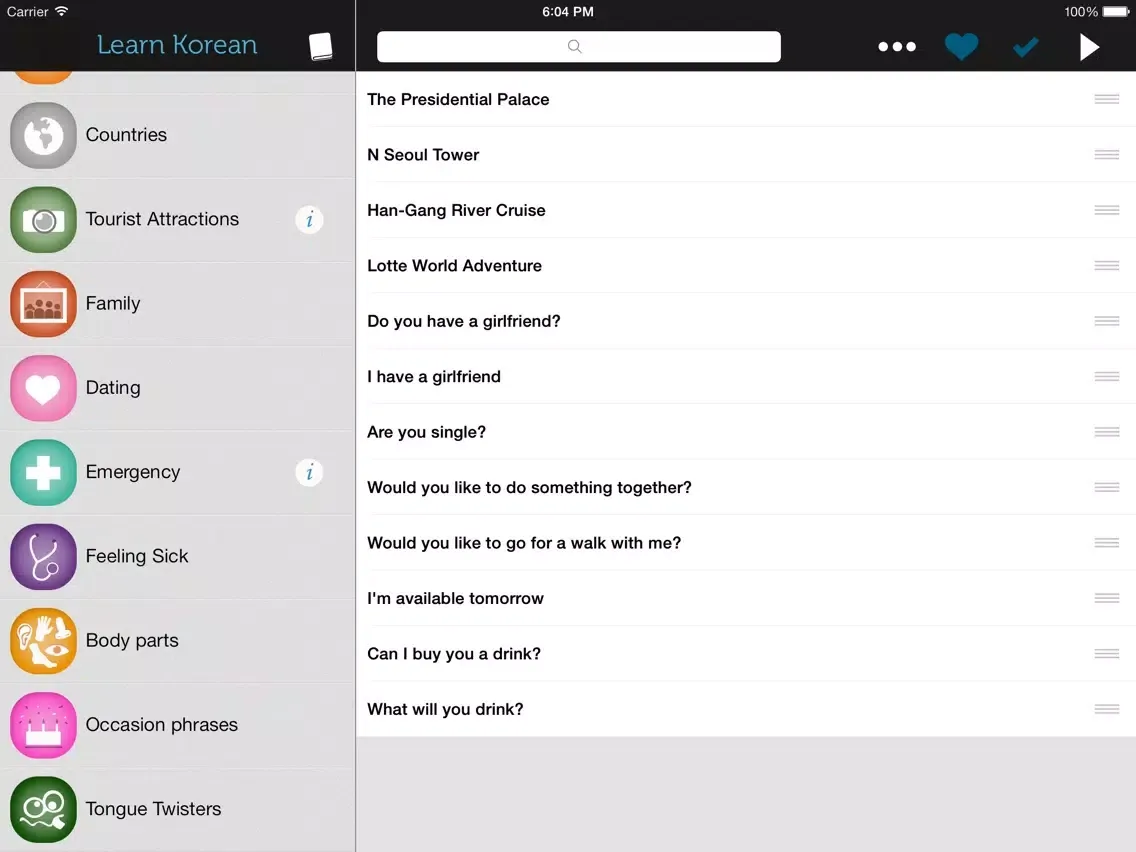Open the three-dot more options menu
The image size is (1136, 852).
pyautogui.click(x=896, y=47)
